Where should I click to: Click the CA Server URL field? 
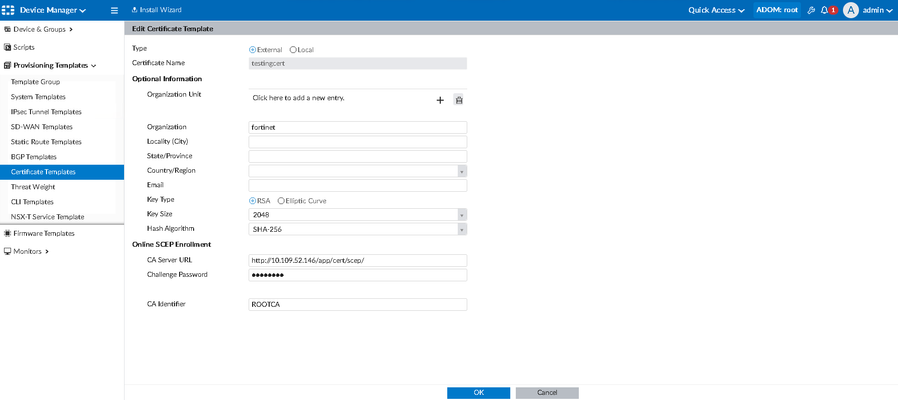[358, 261]
